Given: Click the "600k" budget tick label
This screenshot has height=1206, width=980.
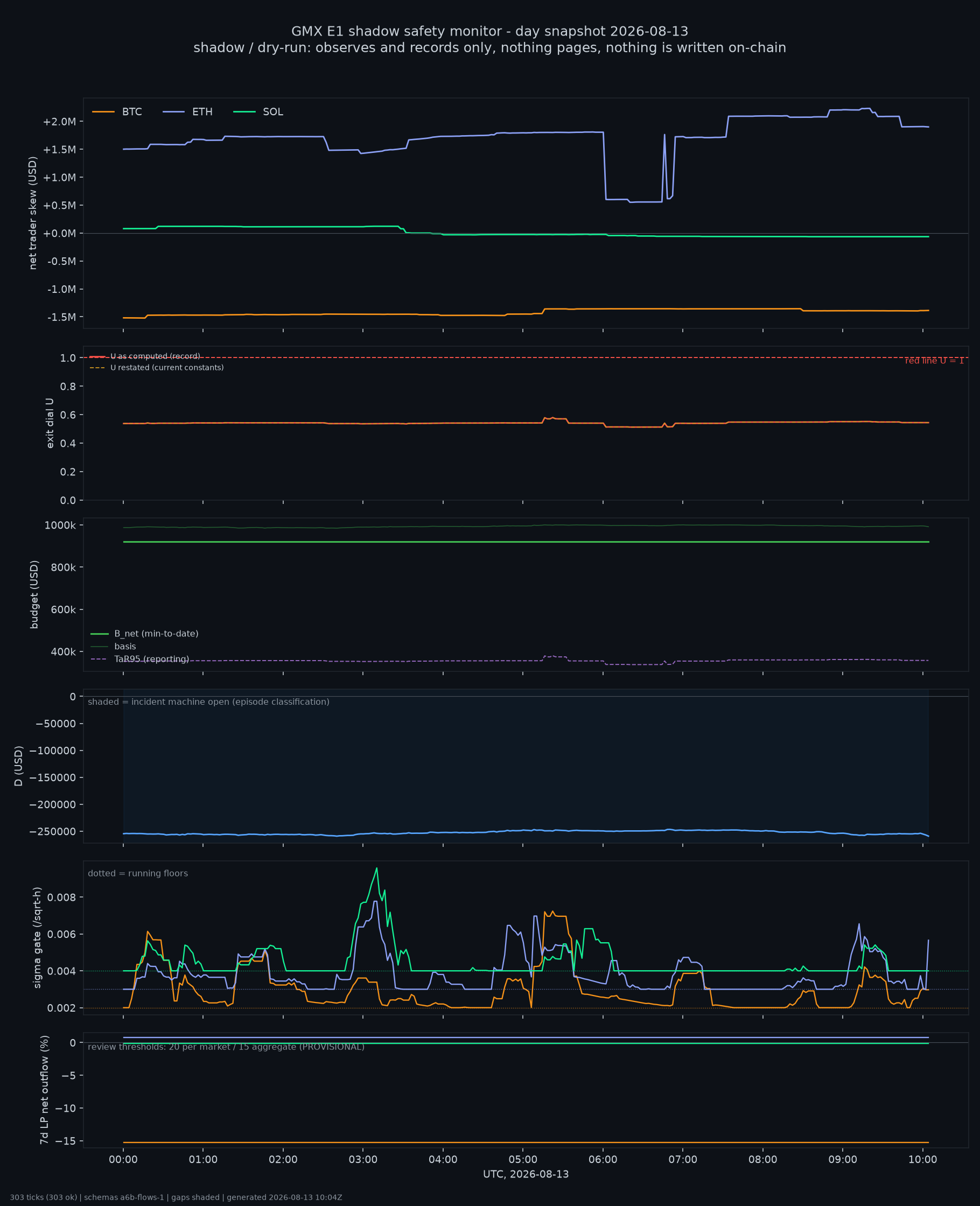Looking at the screenshot, I should 63,609.
